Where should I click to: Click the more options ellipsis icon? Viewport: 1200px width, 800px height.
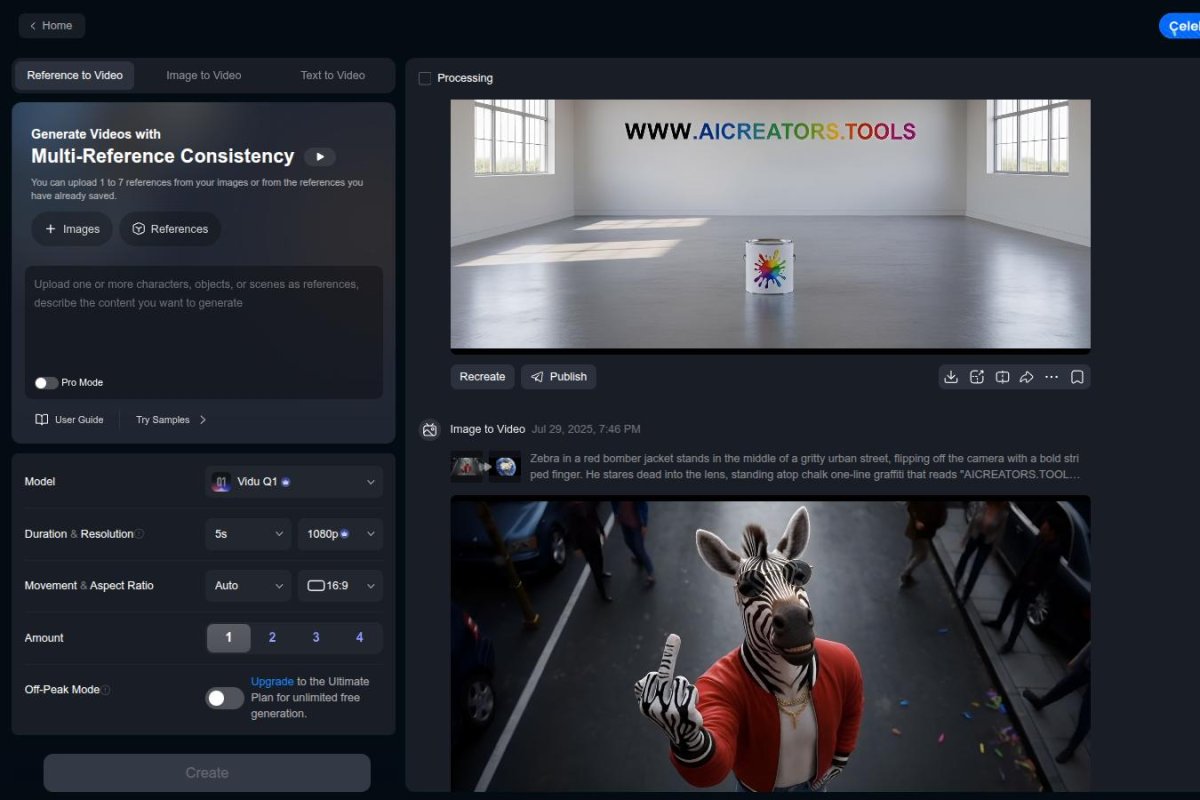[1051, 377]
